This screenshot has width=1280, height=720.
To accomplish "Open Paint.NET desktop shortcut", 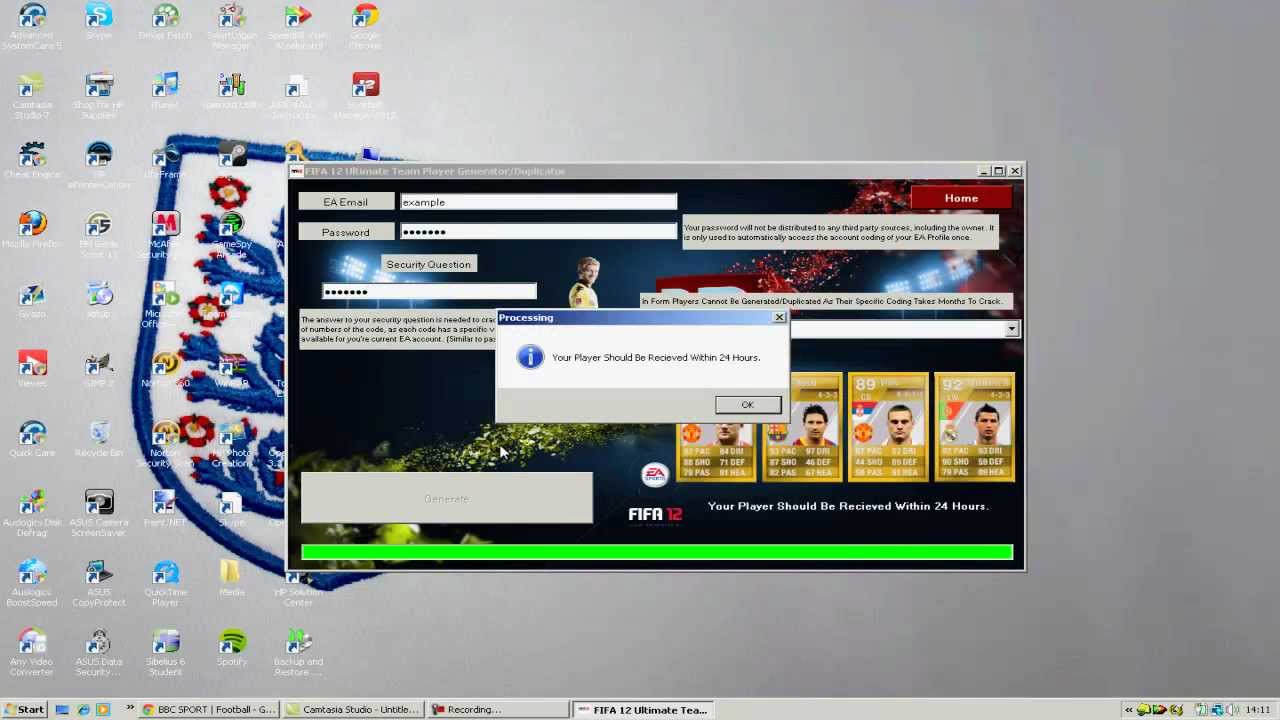I will 165,508.
